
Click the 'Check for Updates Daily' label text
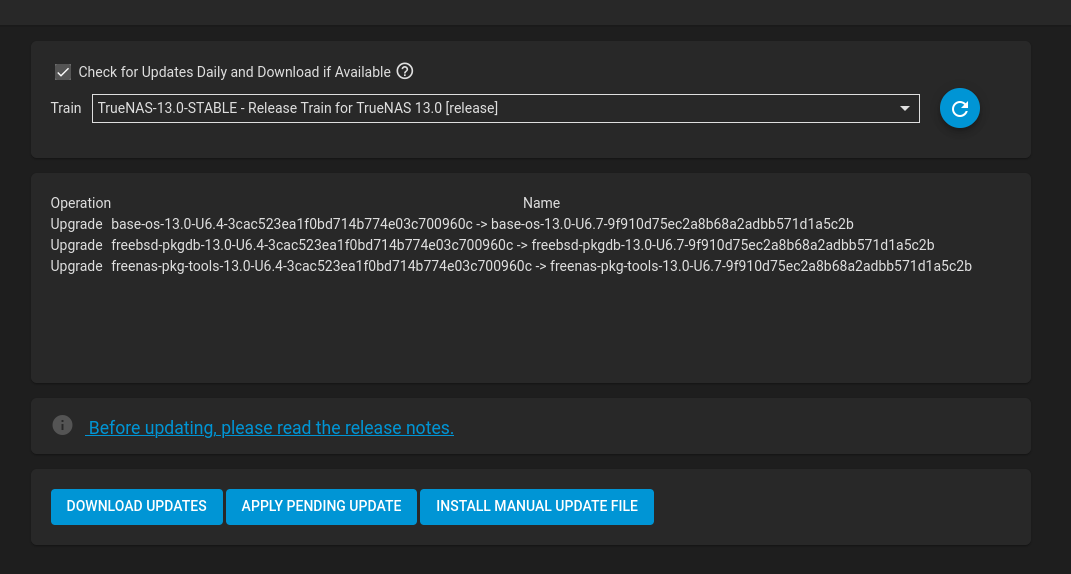[x=234, y=72]
